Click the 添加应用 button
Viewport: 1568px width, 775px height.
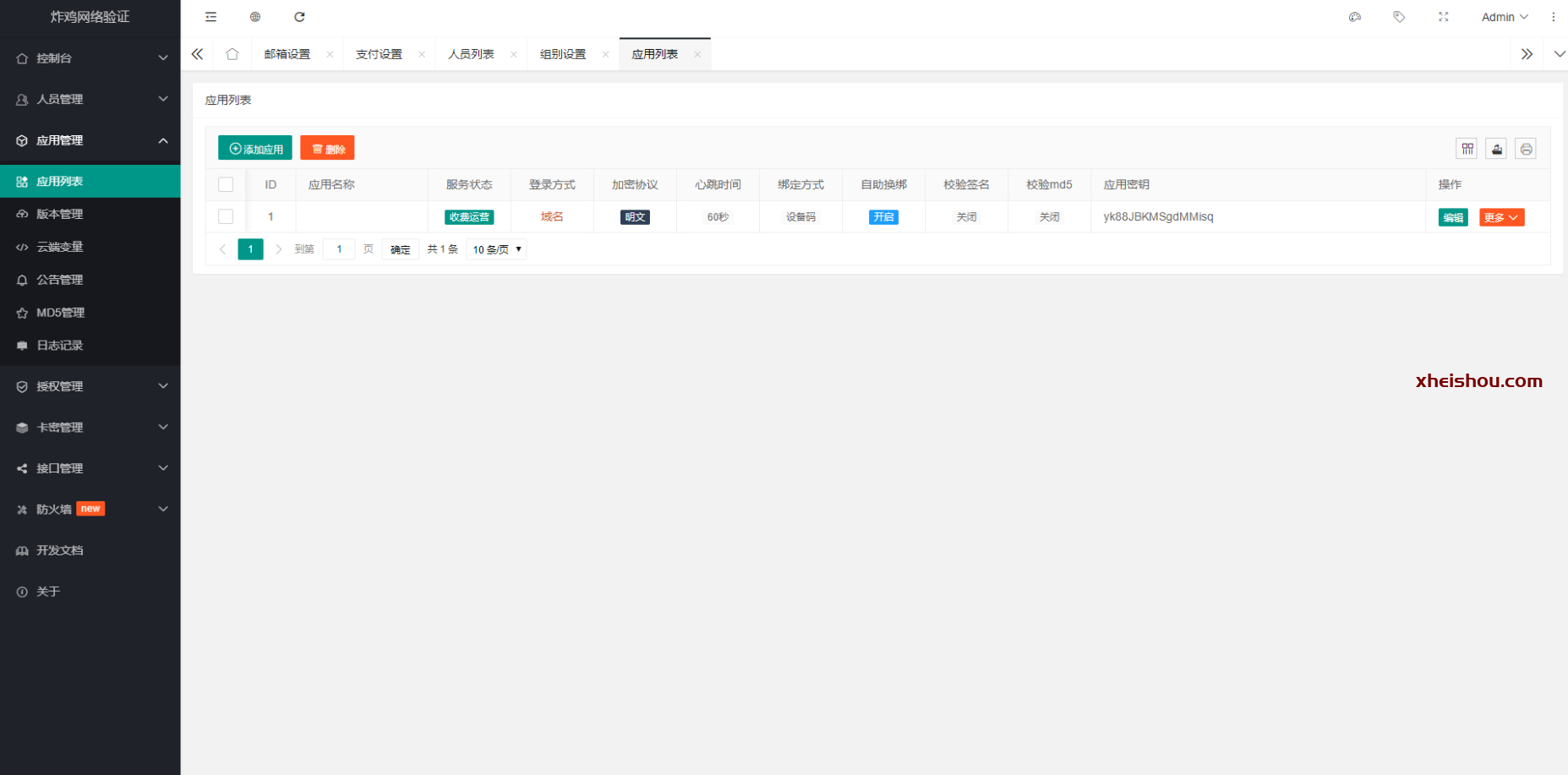pyautogui.click(x=255, y=148)
